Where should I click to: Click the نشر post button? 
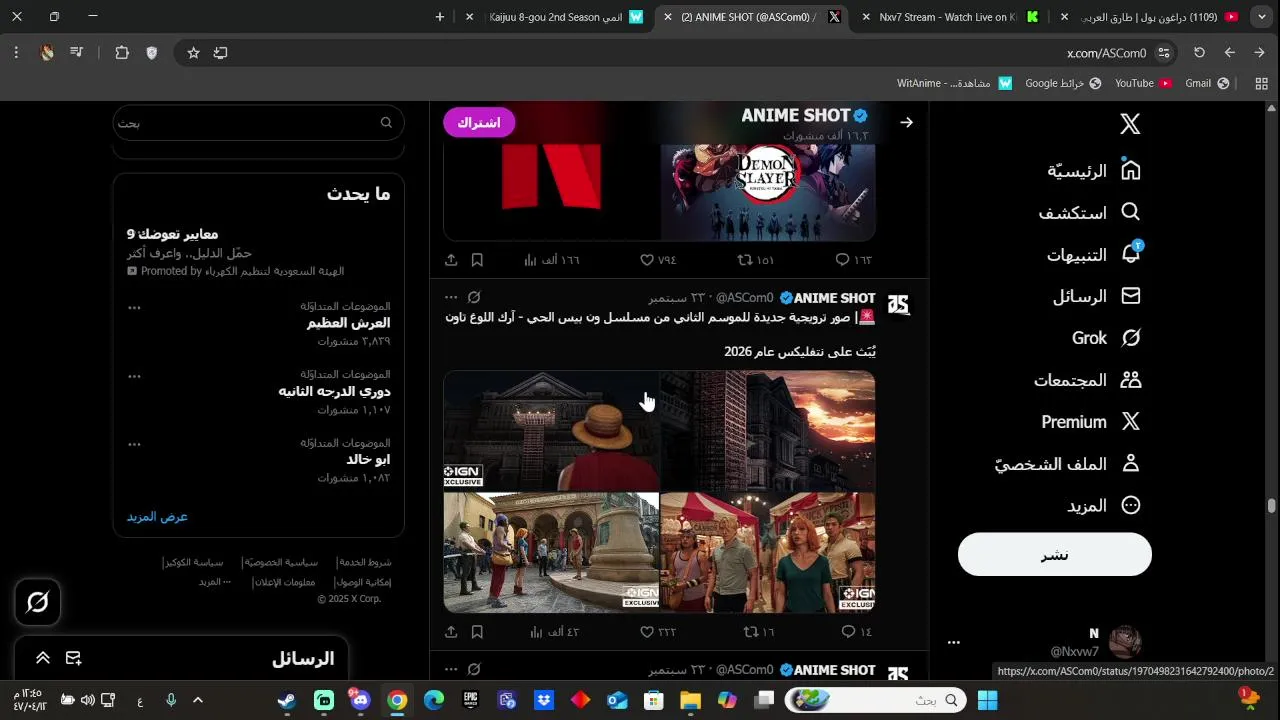point(1055,555)
